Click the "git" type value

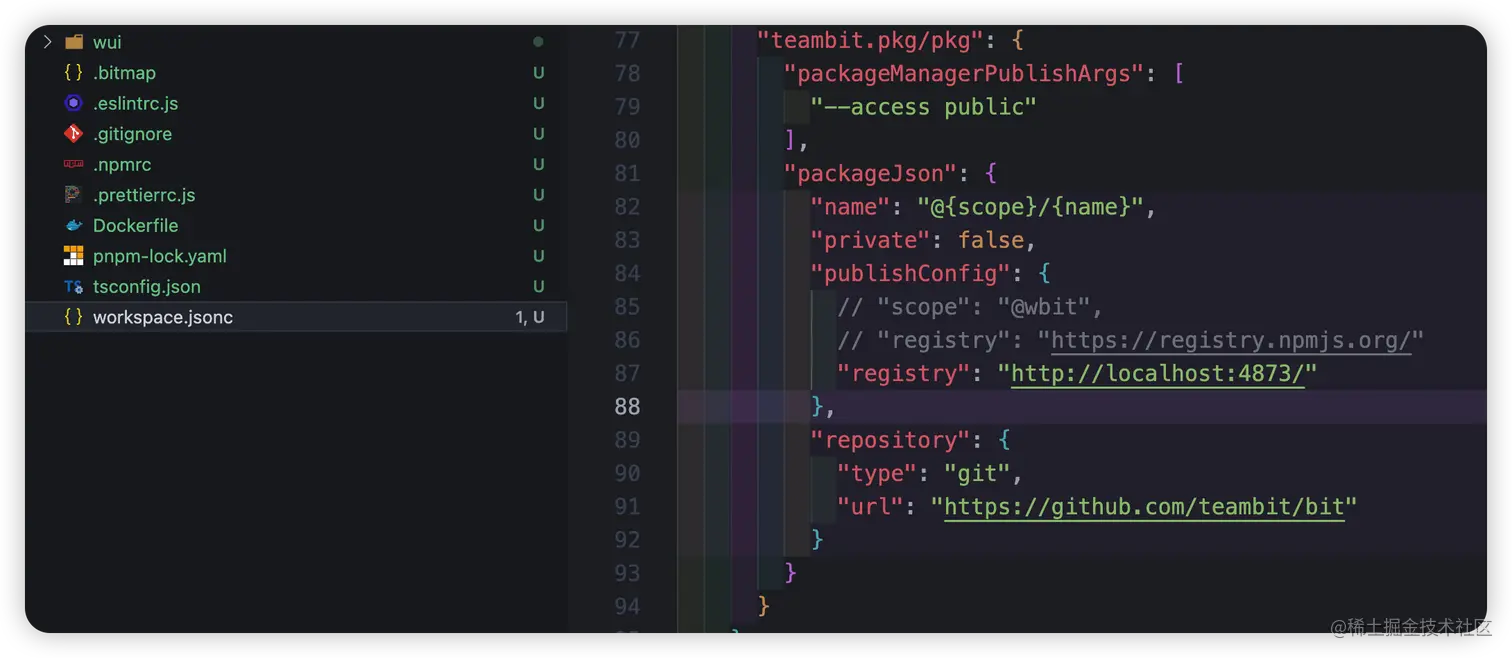coord(977,473)
